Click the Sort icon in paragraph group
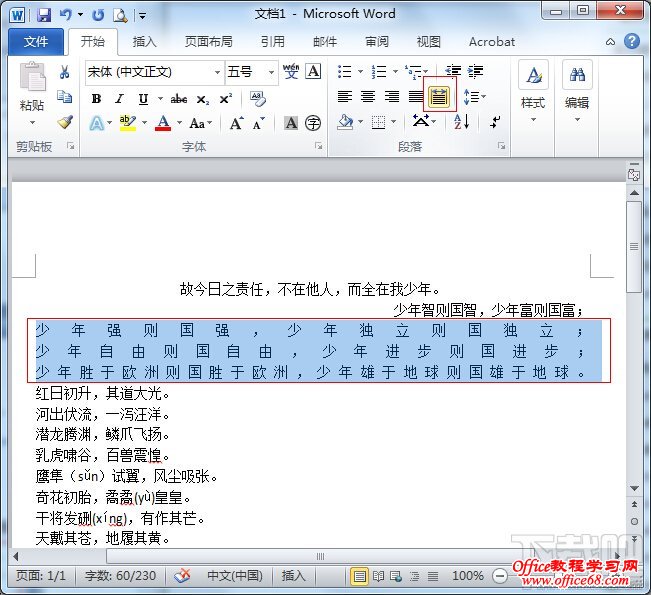Image resolution: width=651 pixels, height=595 pixels. 461,122
